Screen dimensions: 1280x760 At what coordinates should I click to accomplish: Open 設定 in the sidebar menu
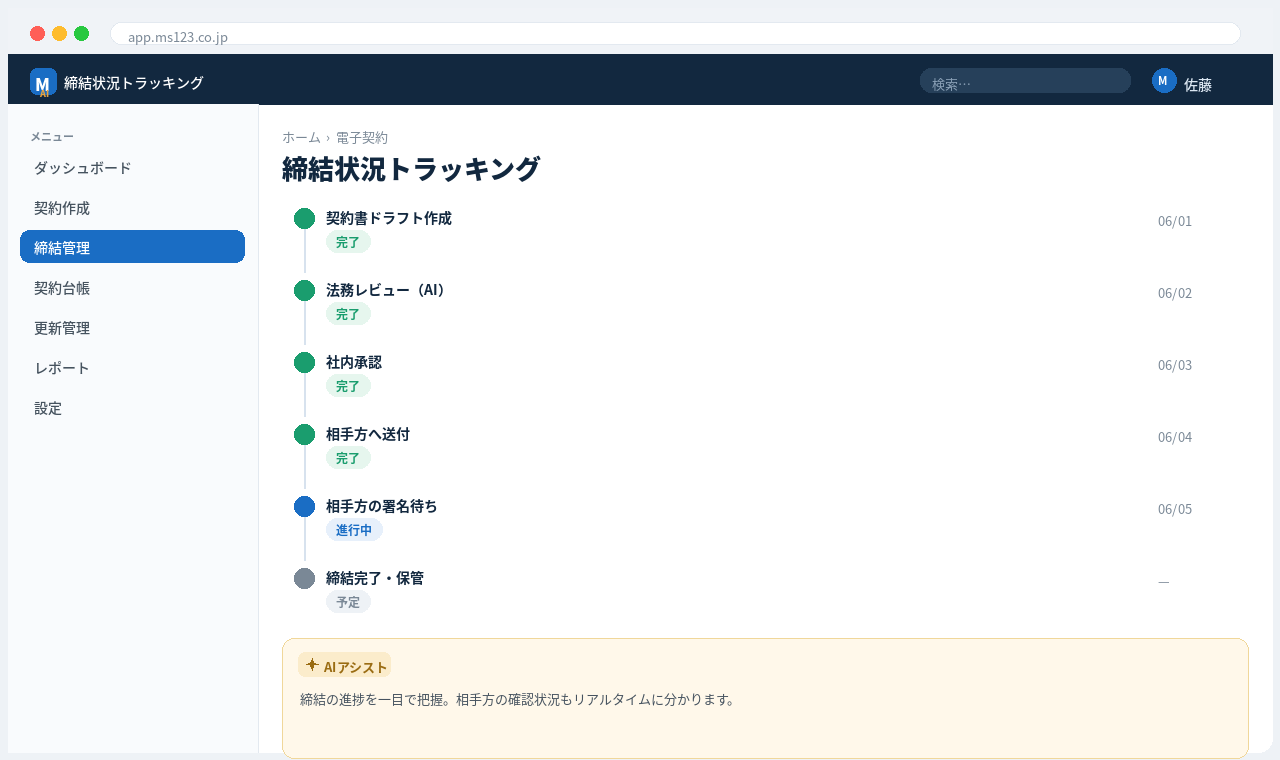pyautogui.click(x=132, y=407)
